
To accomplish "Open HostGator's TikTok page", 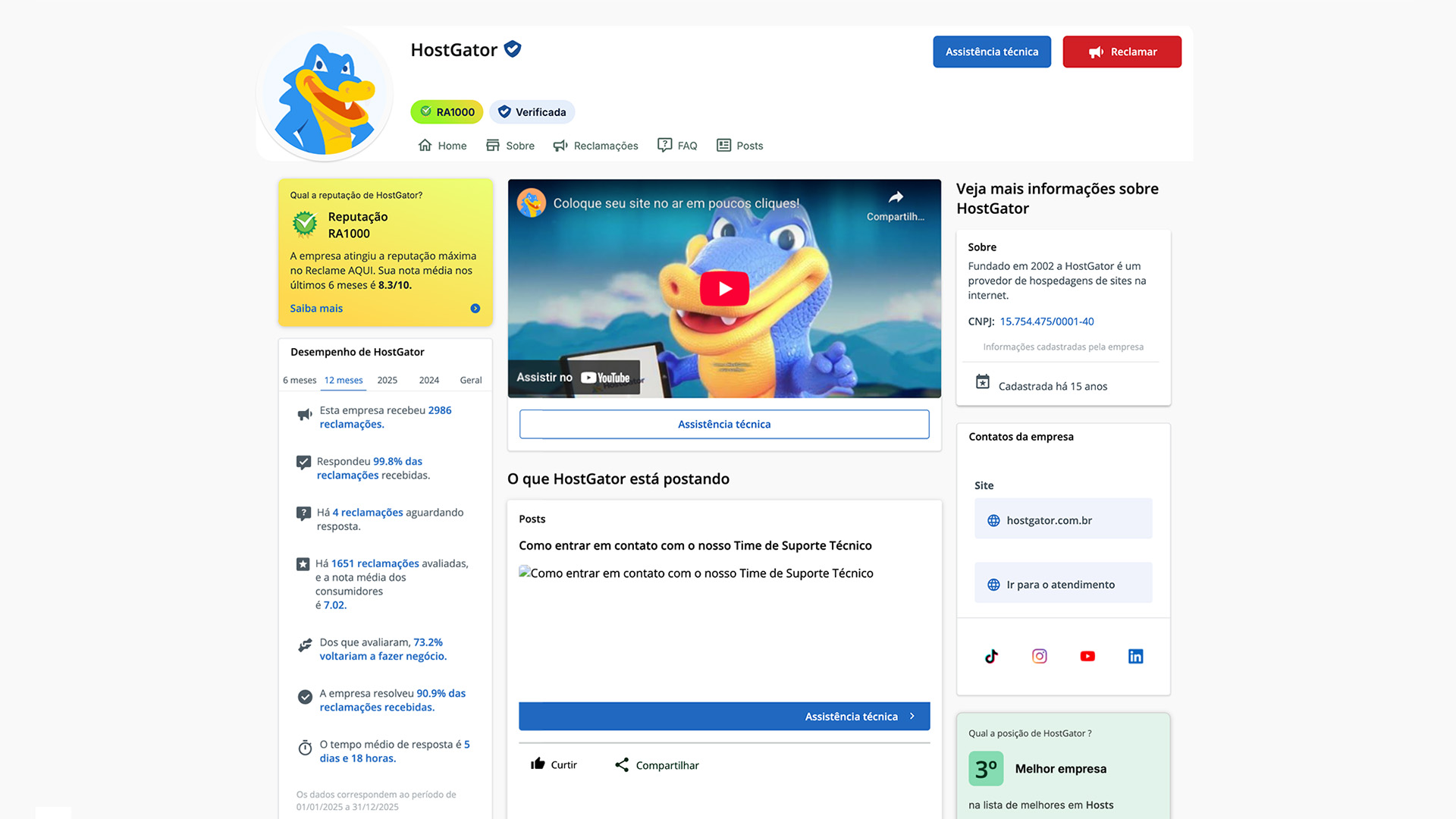I will [991, 656].
